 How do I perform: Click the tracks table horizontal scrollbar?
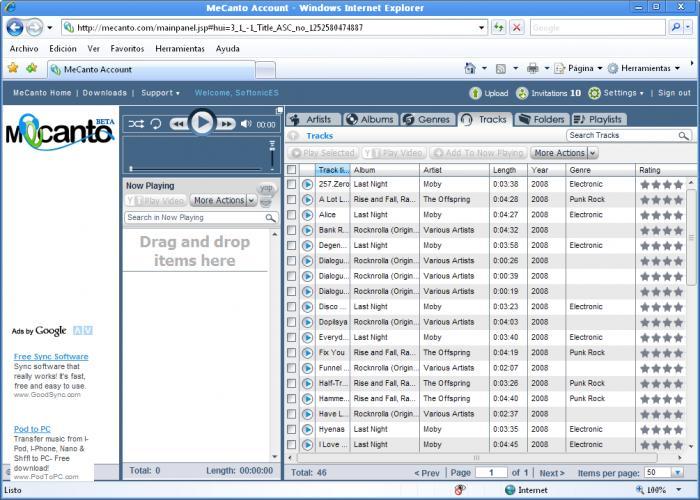(x=477, y=458)
